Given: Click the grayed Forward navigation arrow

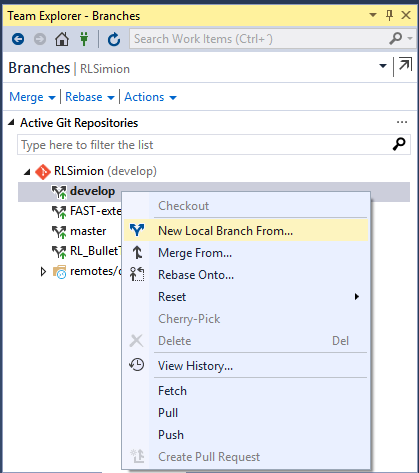Looking at the screenshot, I should 40,39.
